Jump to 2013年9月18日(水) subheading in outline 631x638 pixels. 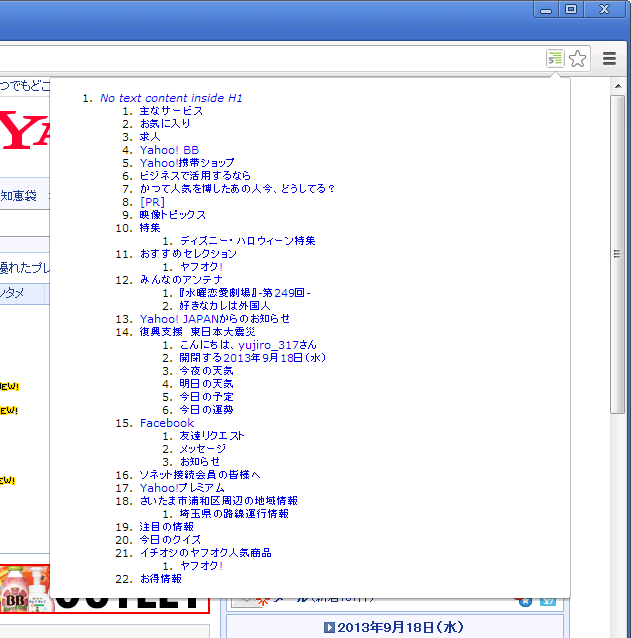coord(252,358)
